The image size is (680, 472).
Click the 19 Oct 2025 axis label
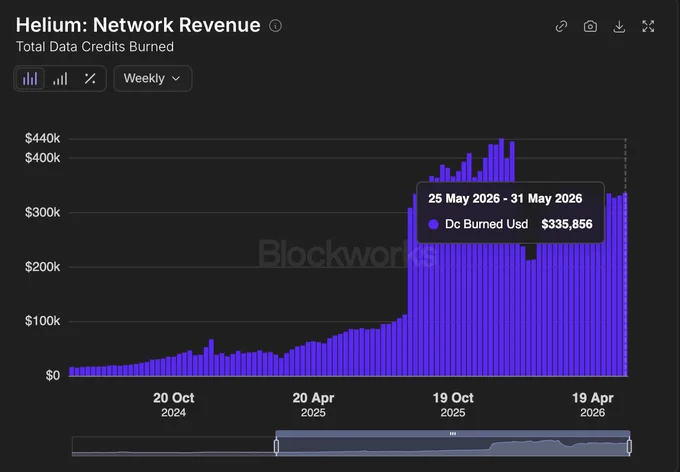453,404
